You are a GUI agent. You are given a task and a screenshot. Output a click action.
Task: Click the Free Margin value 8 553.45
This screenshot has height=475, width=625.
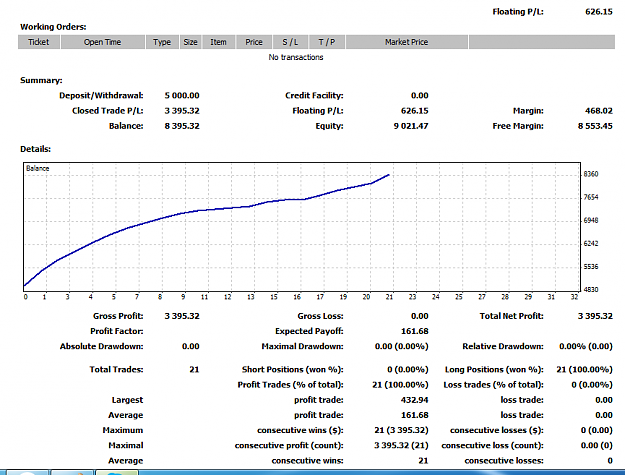point(595,126)
